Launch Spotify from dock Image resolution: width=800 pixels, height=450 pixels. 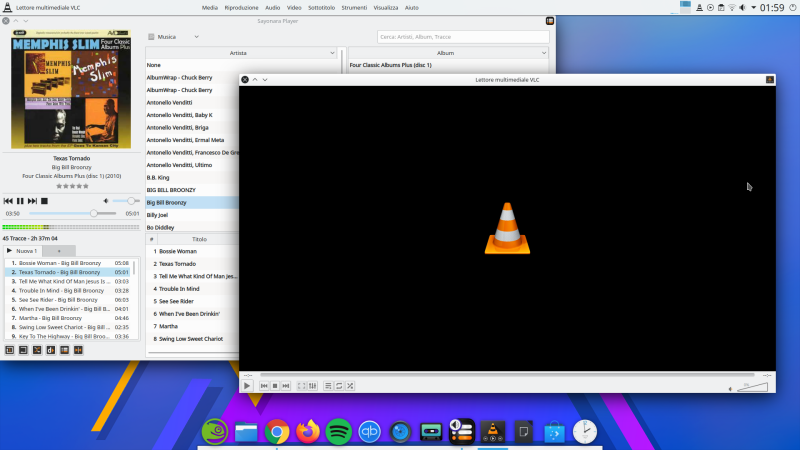(338, 432)
